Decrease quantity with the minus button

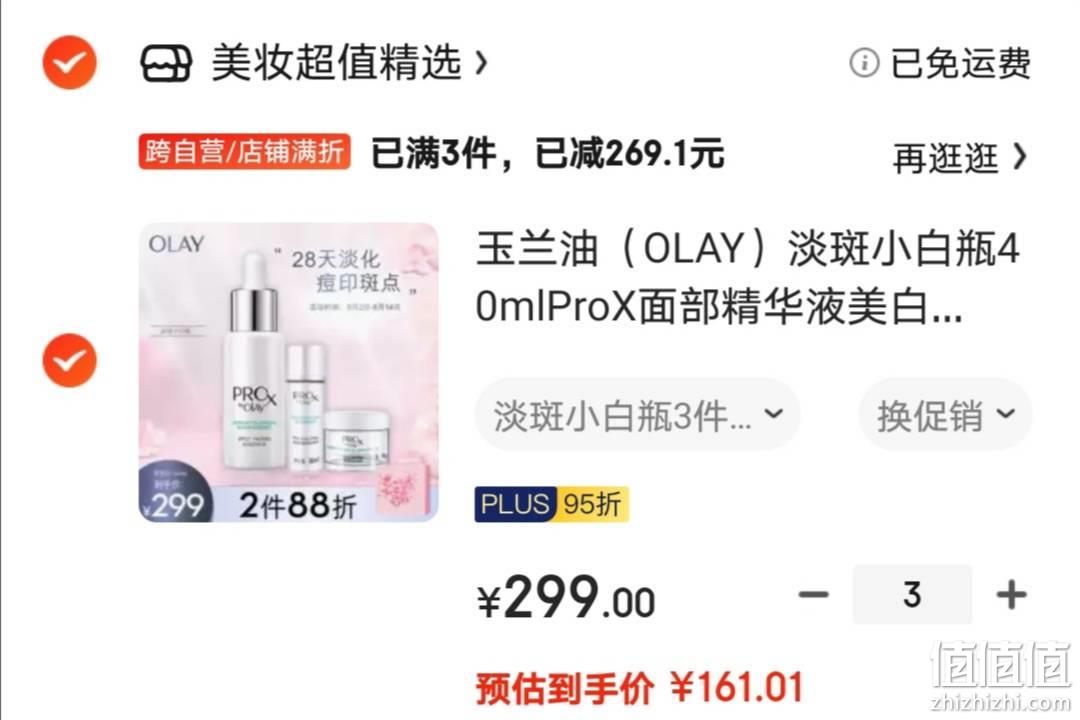tap(813, 595)
